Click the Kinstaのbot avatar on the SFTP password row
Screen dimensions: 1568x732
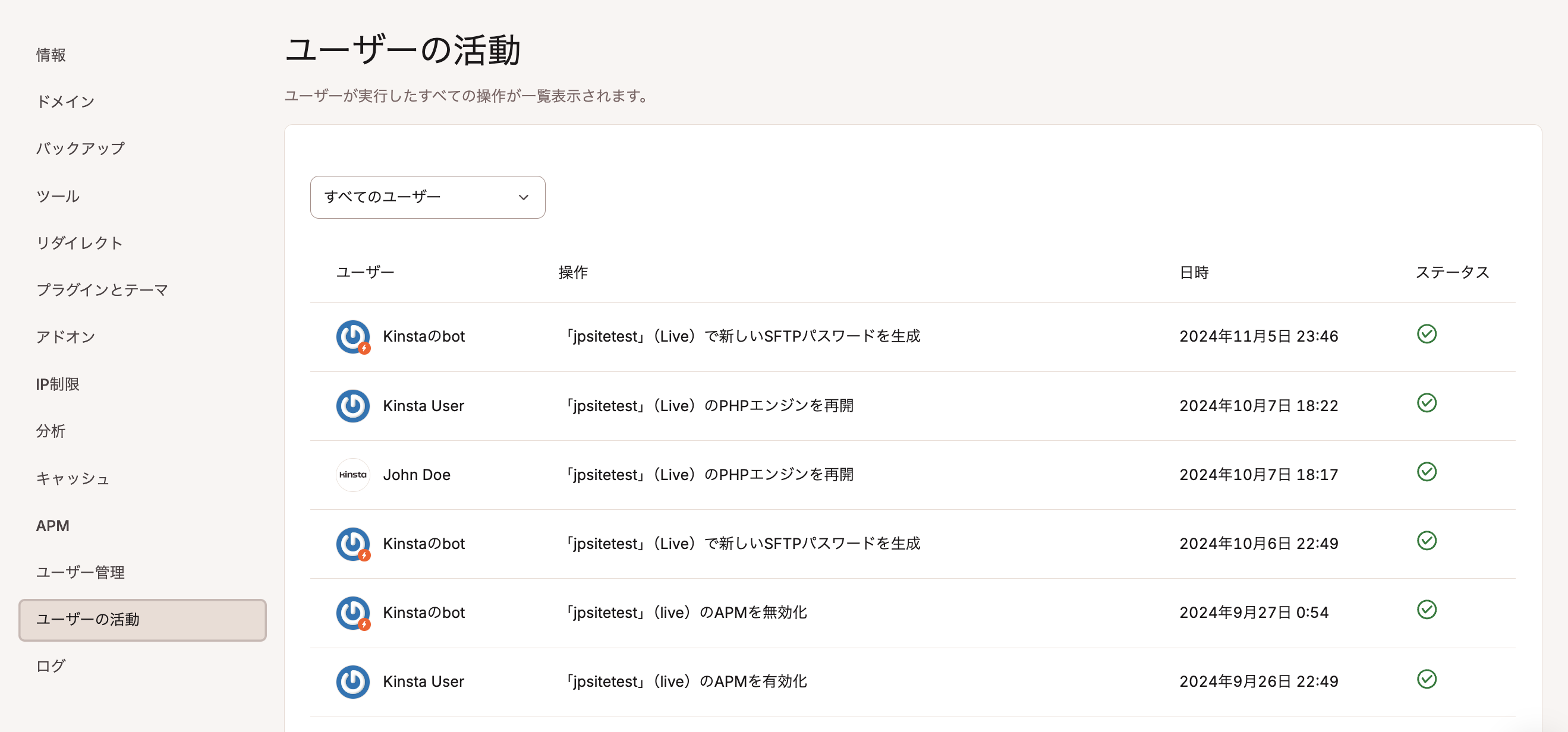pyautogui.click(x=352, y=336)
